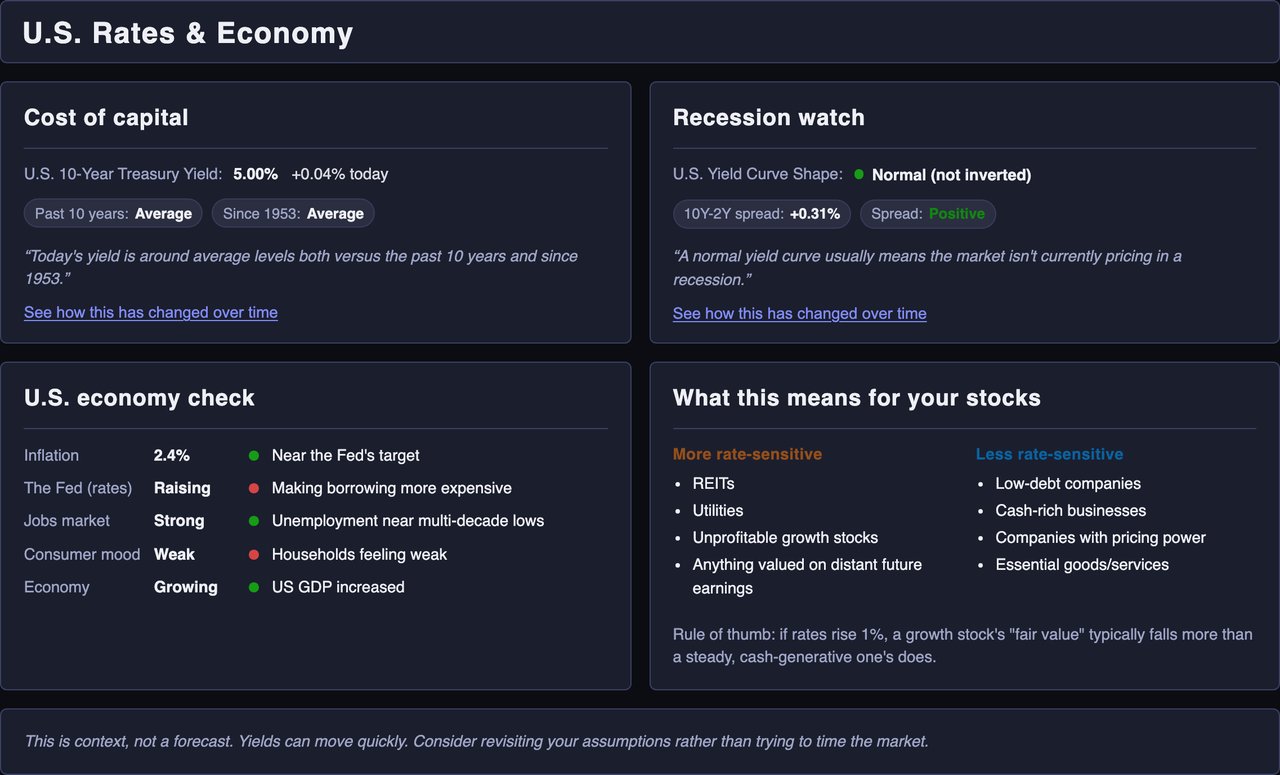Click Households feeling weak text

pyautogui.click(x=359, y=554)
